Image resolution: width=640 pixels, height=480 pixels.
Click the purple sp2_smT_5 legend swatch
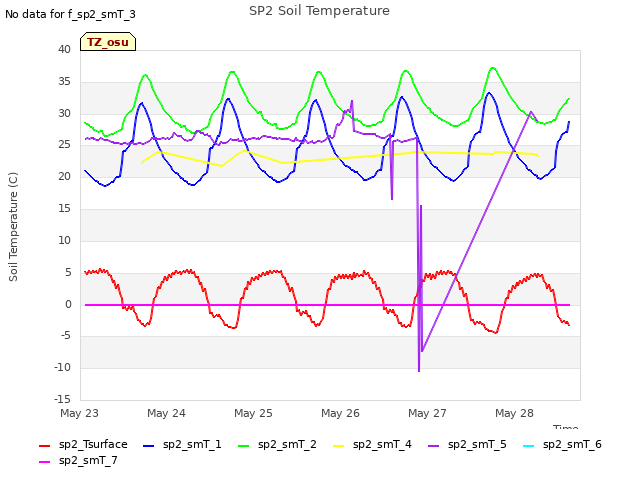click(434, 446)
